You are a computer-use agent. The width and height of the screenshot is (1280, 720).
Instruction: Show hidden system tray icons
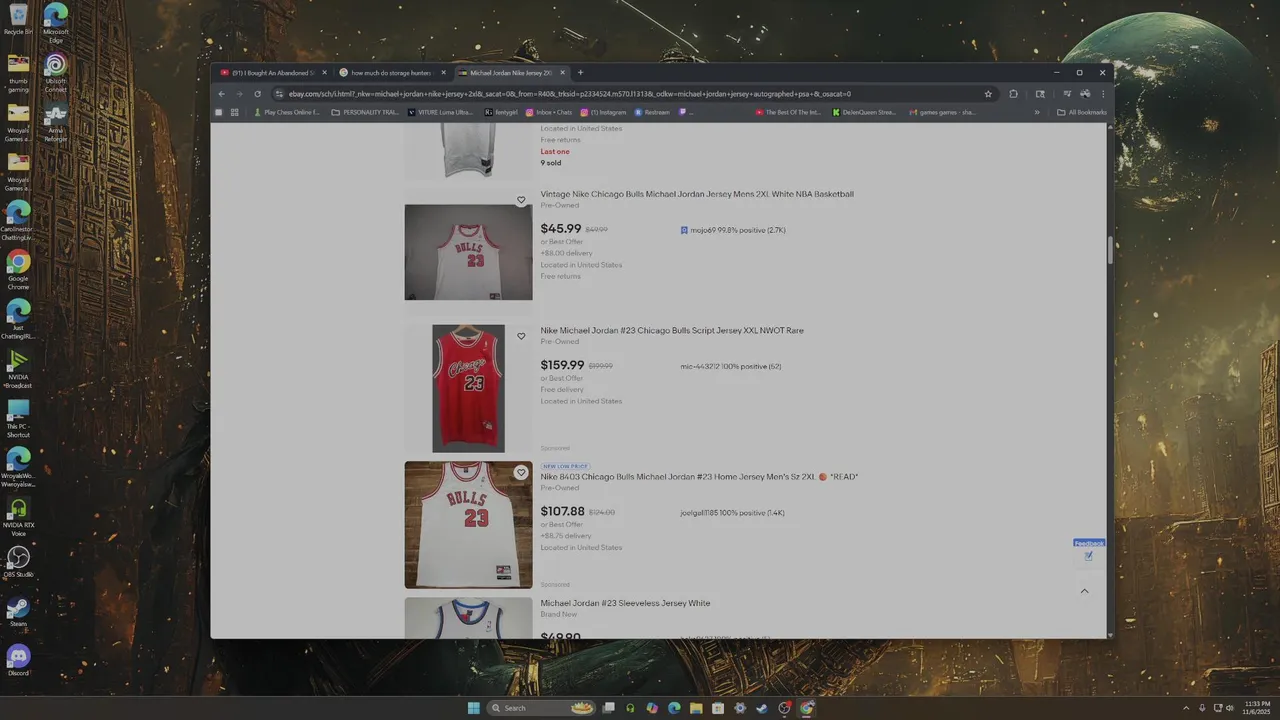tap(1186, 708)
